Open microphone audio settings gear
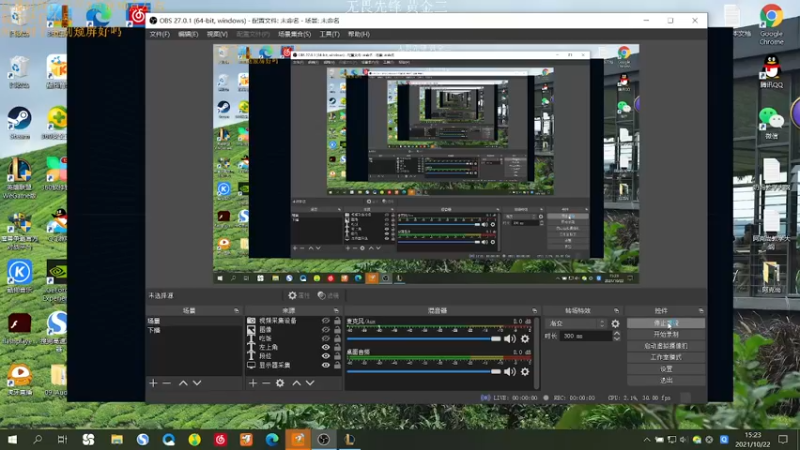Viewport: 800px width, 450px height. pyautogui.click(x=525, y=339)
